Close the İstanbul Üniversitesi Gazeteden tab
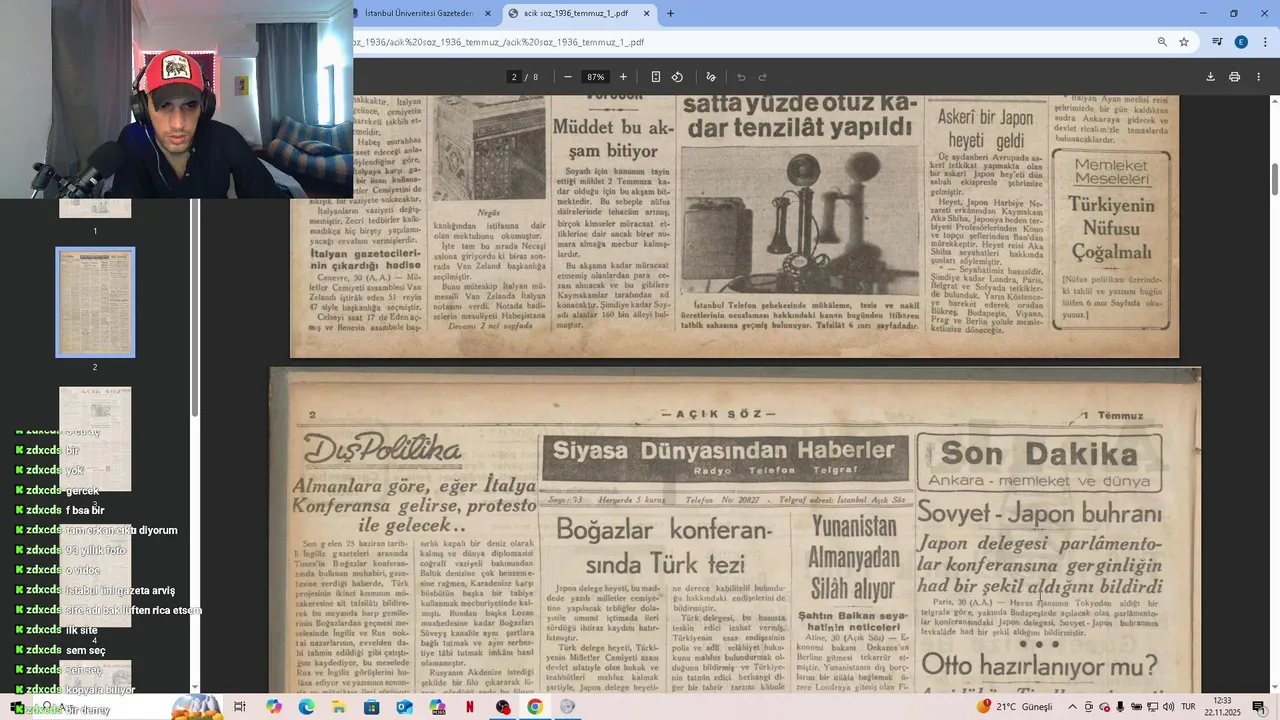The height and width of the screenshot is (720, 1280). point(488,13)
